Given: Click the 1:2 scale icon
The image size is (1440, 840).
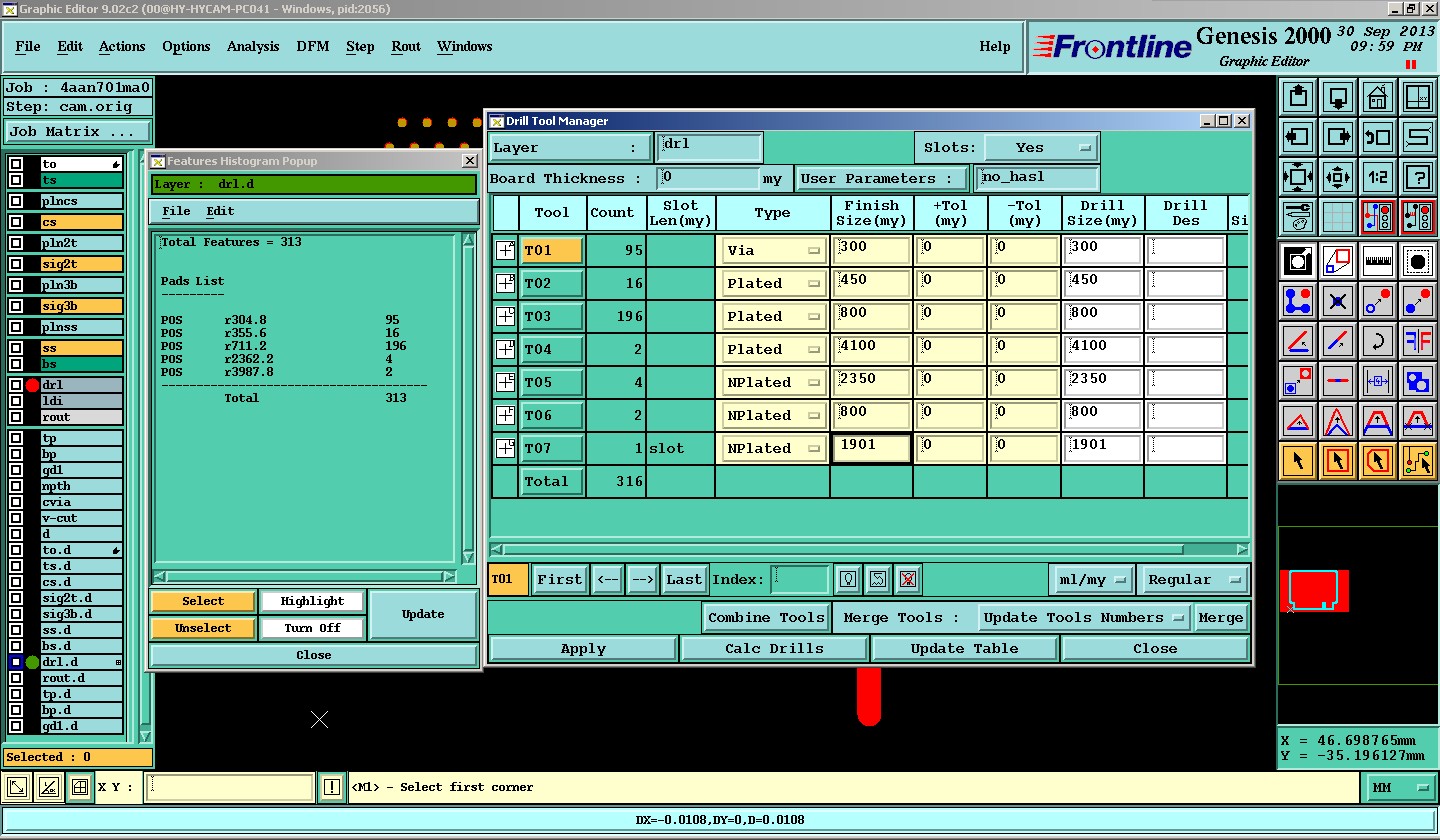Looking at the screenshot, I should coord(1378,177).
